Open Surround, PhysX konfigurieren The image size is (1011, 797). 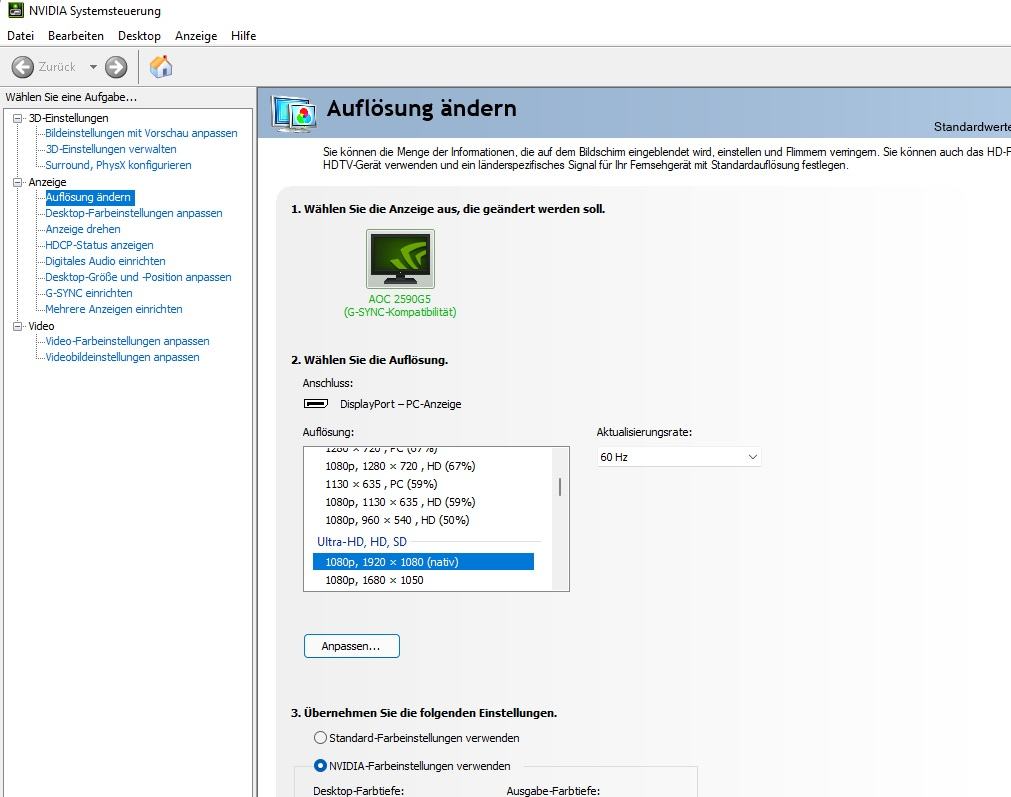point(118,165)
